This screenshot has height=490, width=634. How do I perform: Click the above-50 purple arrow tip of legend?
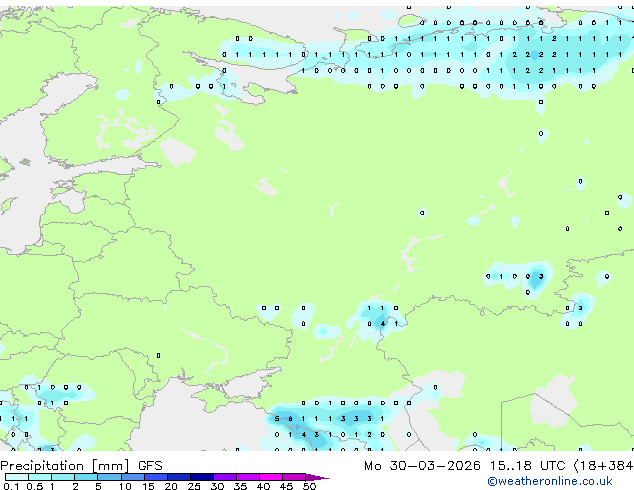[317, 477]
